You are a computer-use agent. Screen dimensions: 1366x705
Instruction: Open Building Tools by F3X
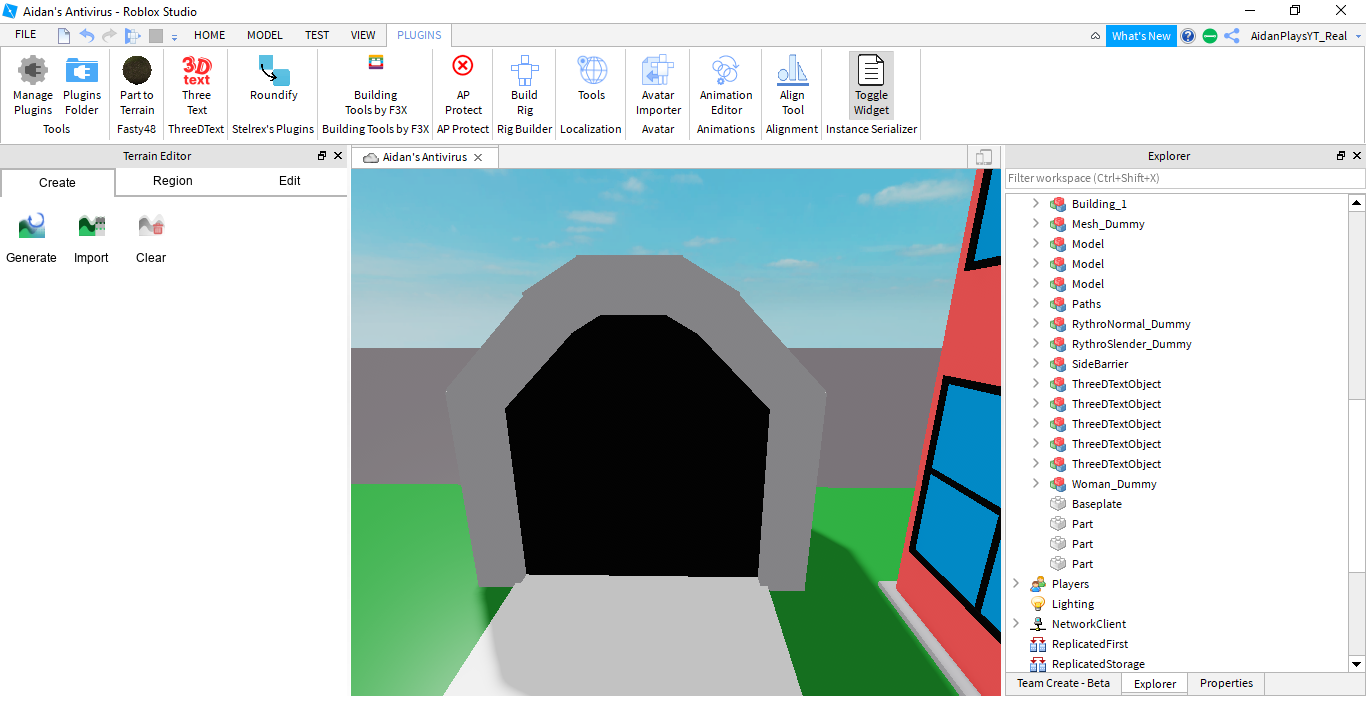376,86
